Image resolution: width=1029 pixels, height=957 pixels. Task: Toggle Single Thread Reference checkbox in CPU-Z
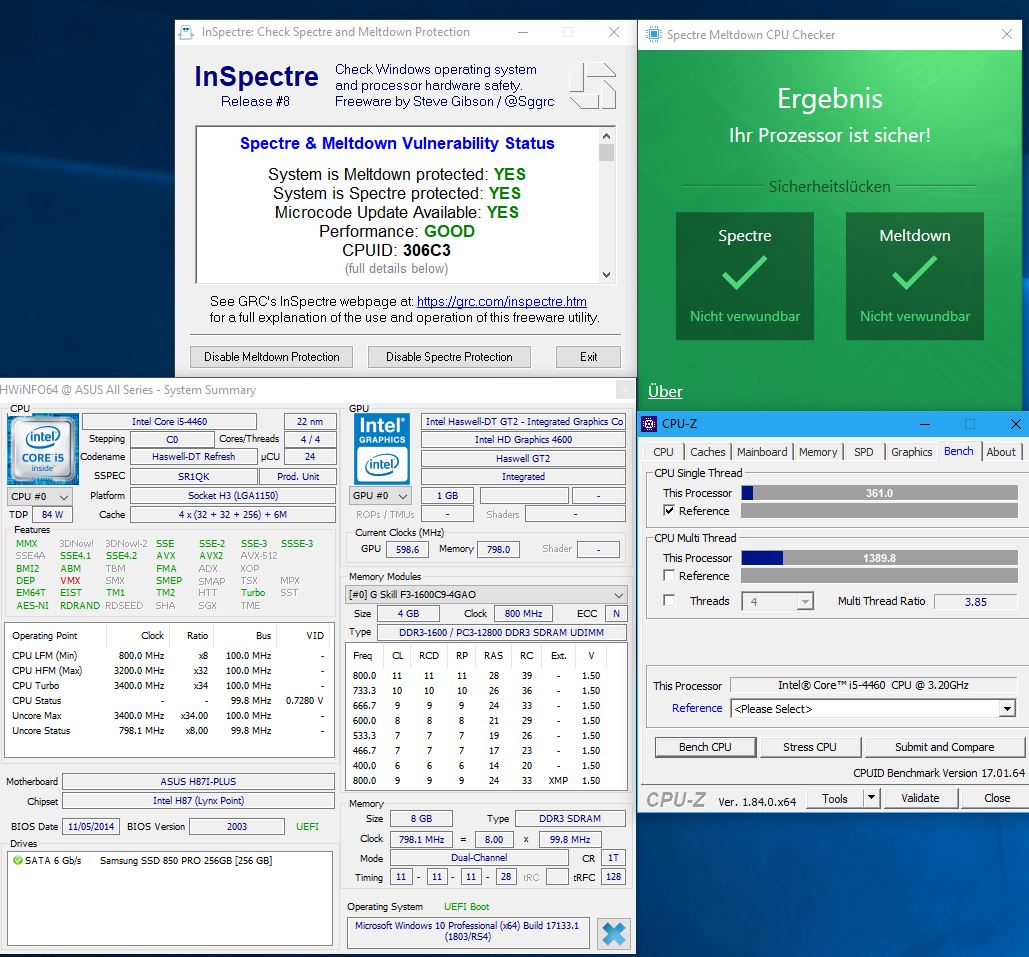669,510
